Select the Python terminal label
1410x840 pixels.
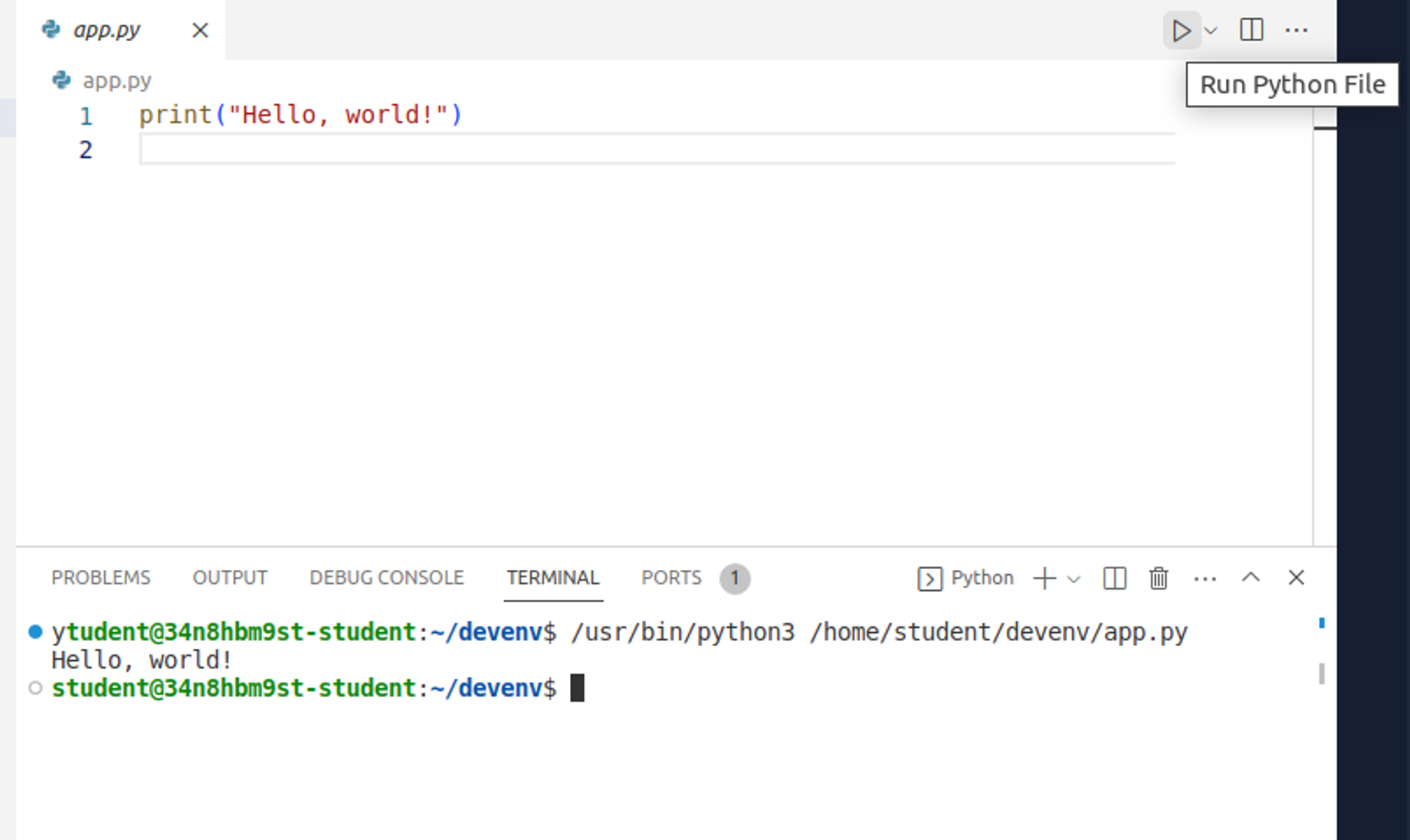pyautogui.click(x=981, y=578)
